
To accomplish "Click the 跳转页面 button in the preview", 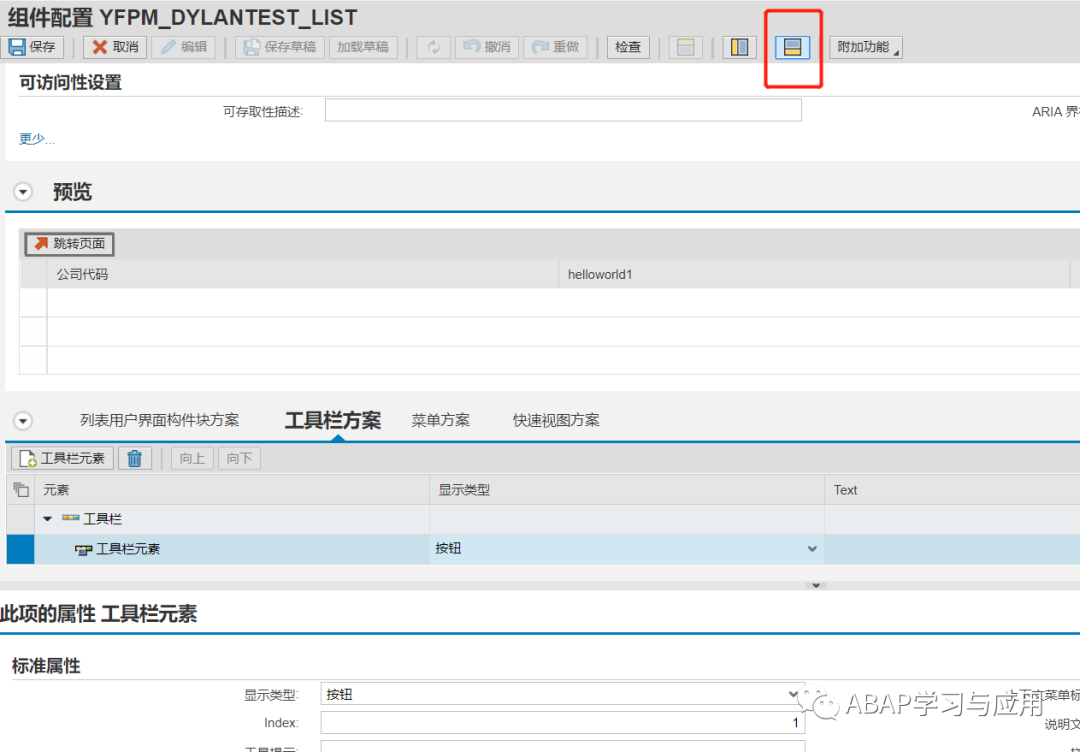I will [70, 244].
